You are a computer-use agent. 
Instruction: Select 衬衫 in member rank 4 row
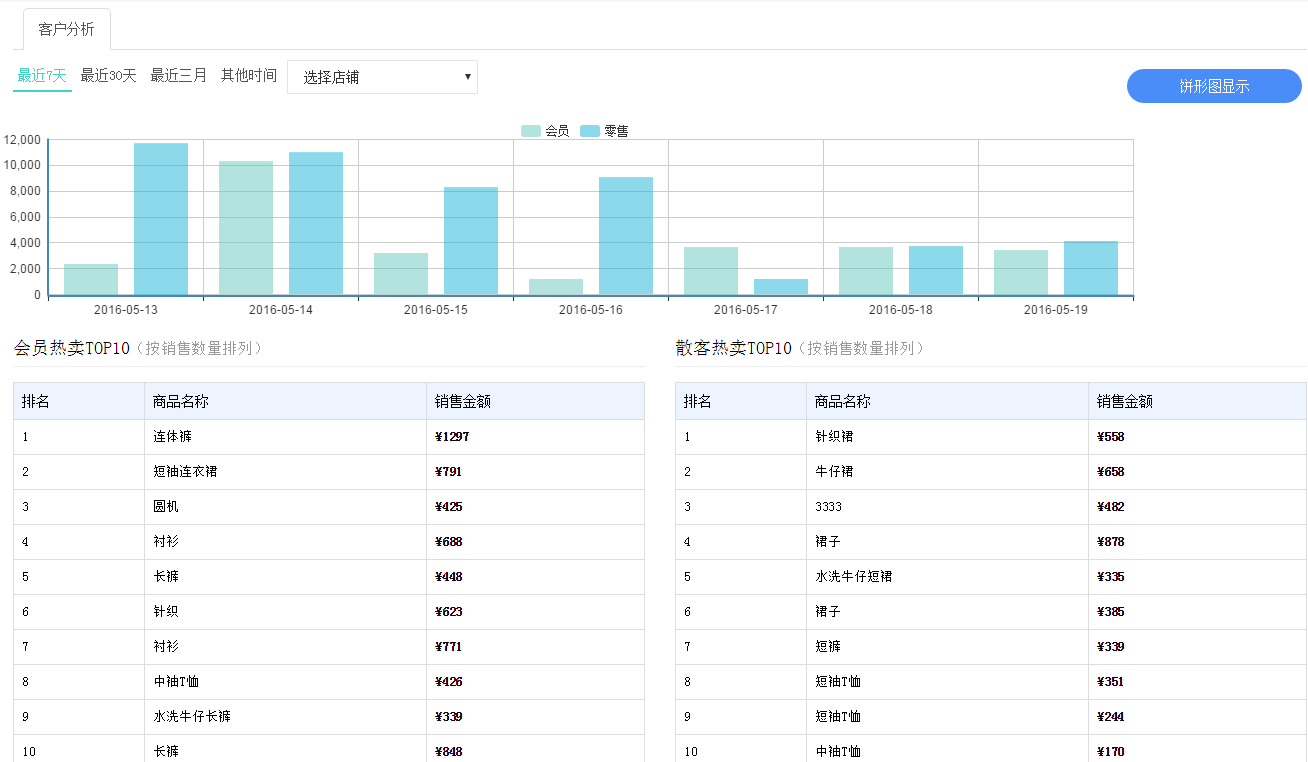(x=166, y=542)
